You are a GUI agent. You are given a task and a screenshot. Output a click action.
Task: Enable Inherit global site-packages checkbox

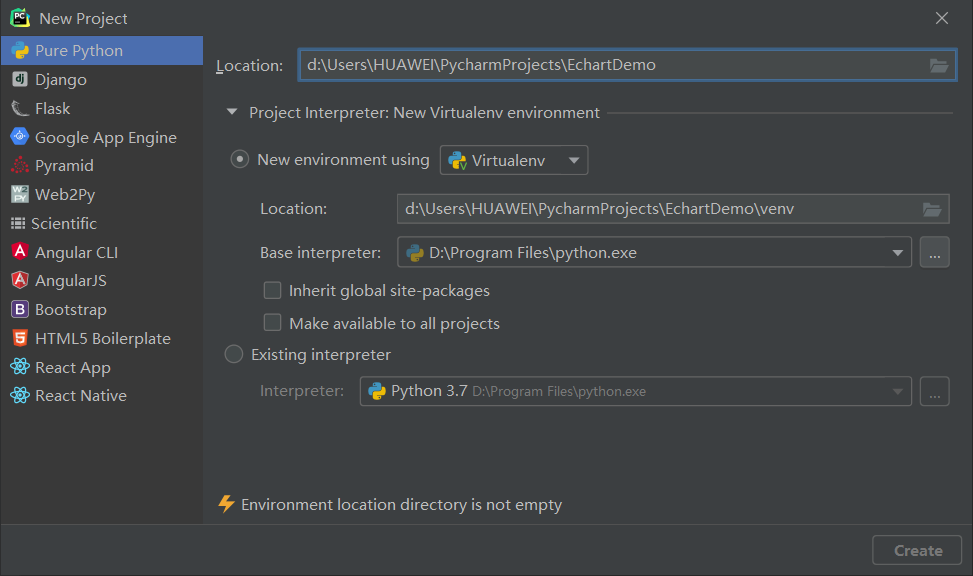[272, 290]
